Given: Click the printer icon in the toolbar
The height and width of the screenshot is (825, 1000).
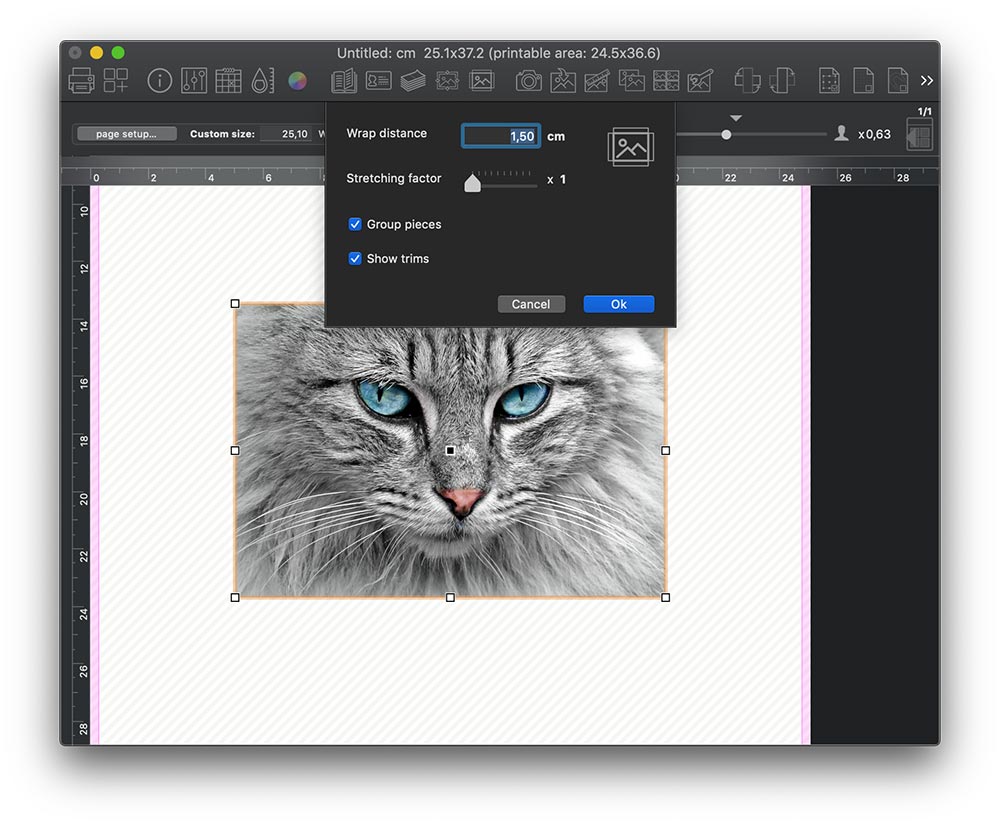Looking at the screenshot, I should (x=81, y=81).
